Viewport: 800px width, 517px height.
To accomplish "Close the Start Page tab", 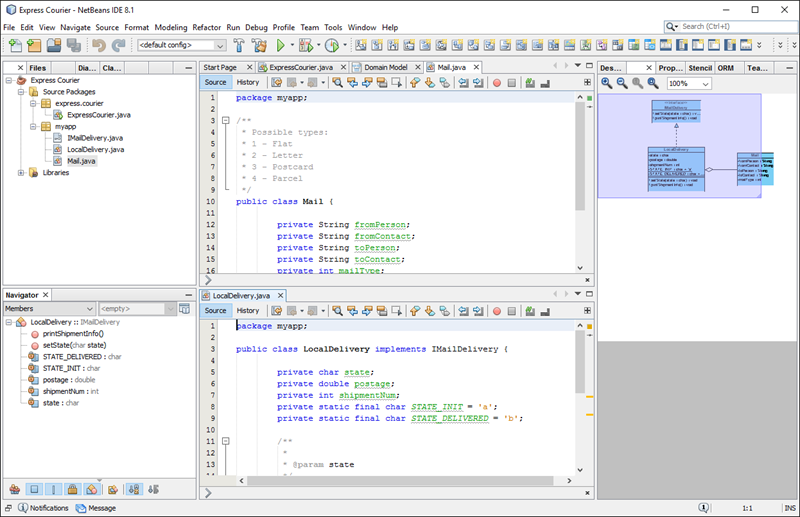I will 249,67.
